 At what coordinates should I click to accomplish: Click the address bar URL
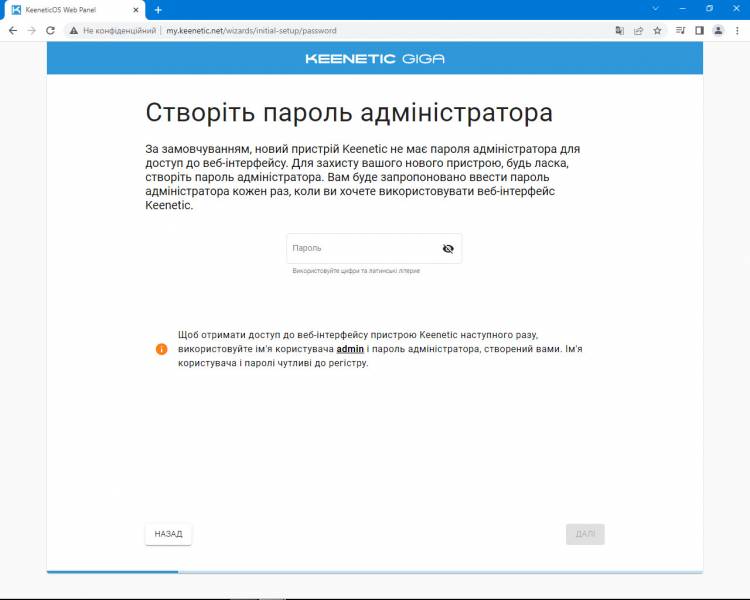click(251, 31)
